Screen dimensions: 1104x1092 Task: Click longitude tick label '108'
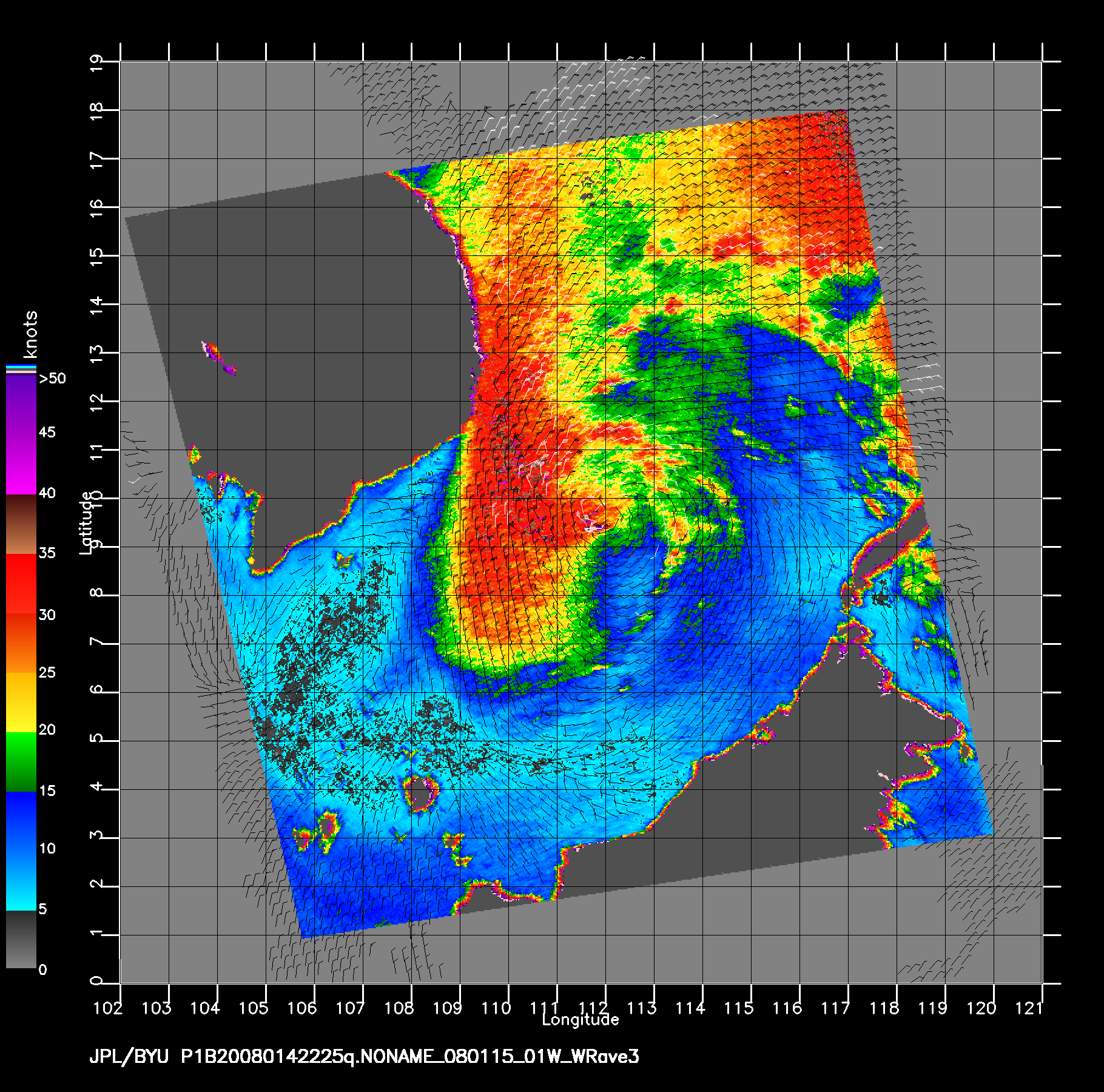click(399, 1008)
